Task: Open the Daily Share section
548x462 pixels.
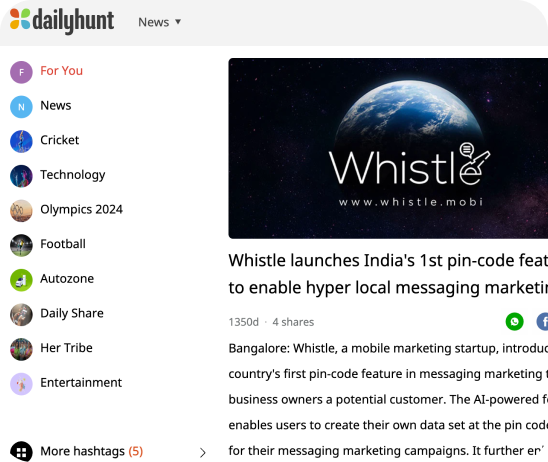Action: 72,313
